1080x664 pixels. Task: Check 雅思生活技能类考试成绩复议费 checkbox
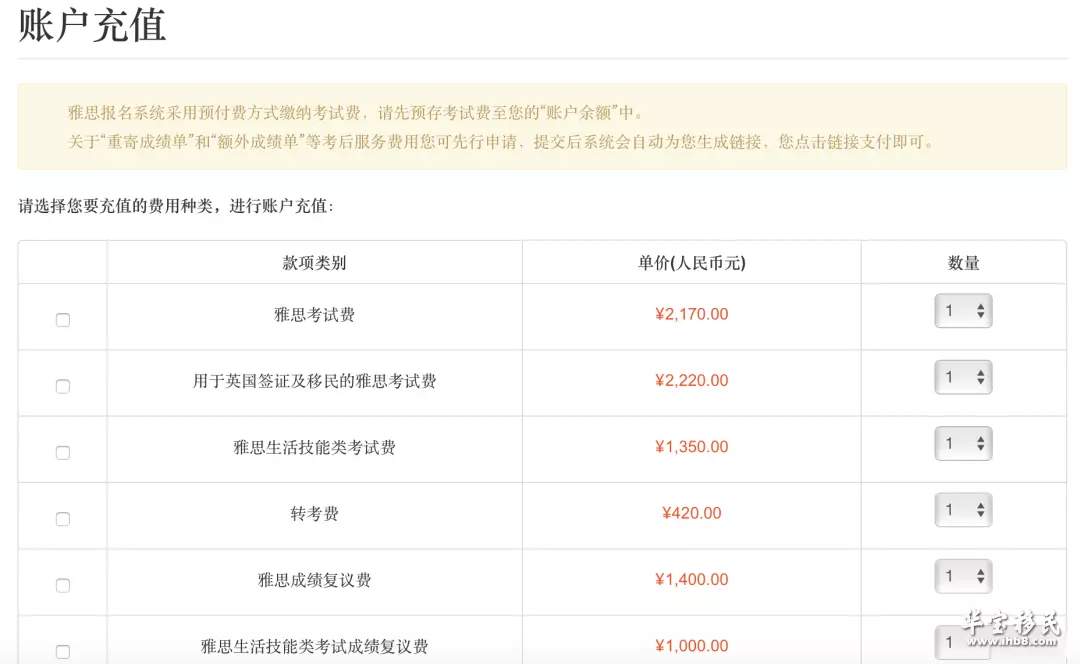coord(63,652)
